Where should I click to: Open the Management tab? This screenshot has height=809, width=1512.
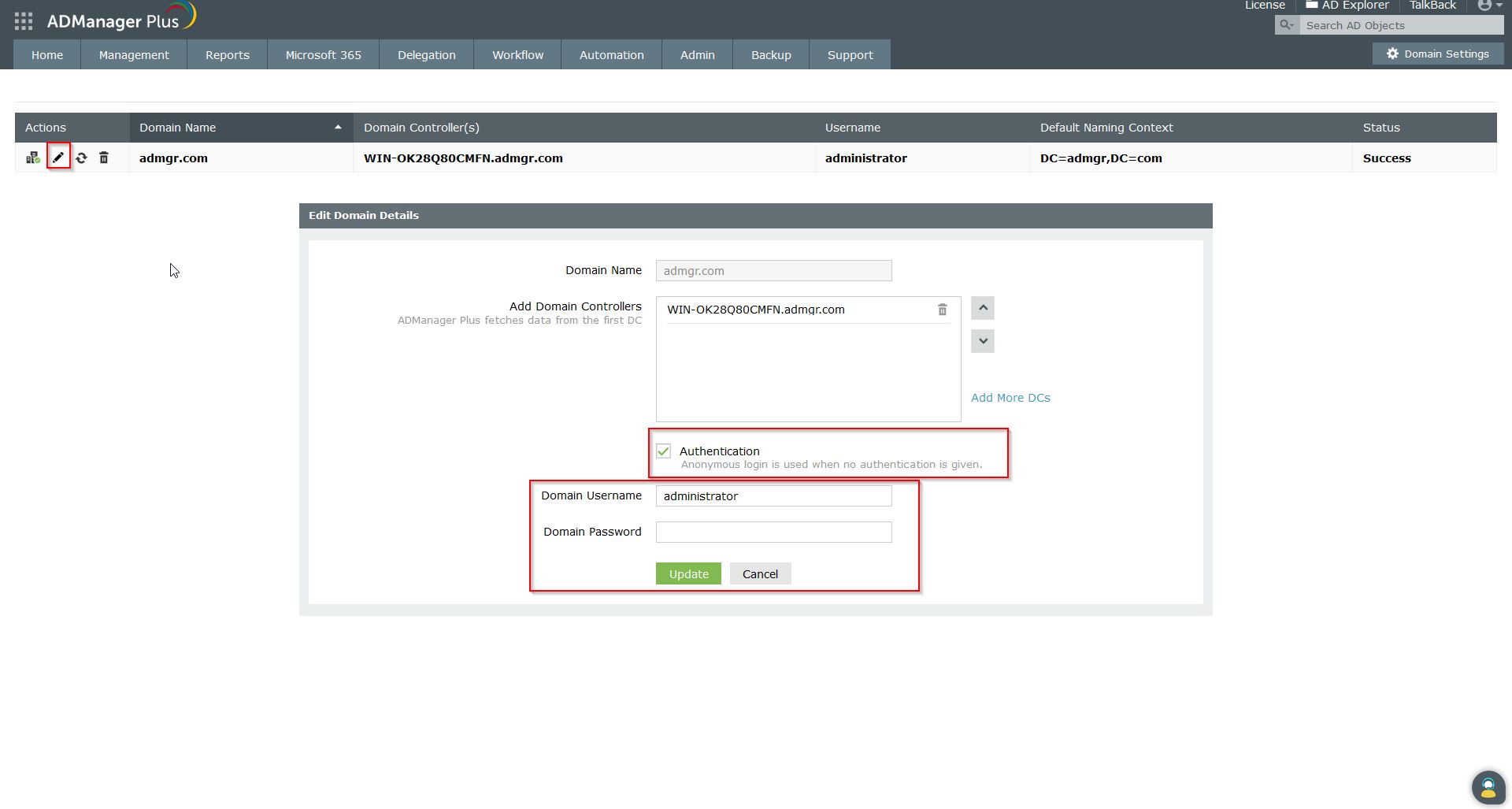point(134,55)
